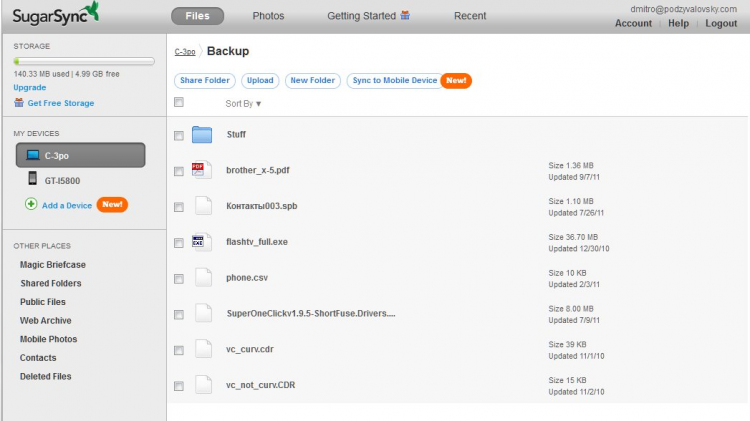Screen dimensions: 750x421
Task: Click the Logout link
Action: tap(721, 23)
